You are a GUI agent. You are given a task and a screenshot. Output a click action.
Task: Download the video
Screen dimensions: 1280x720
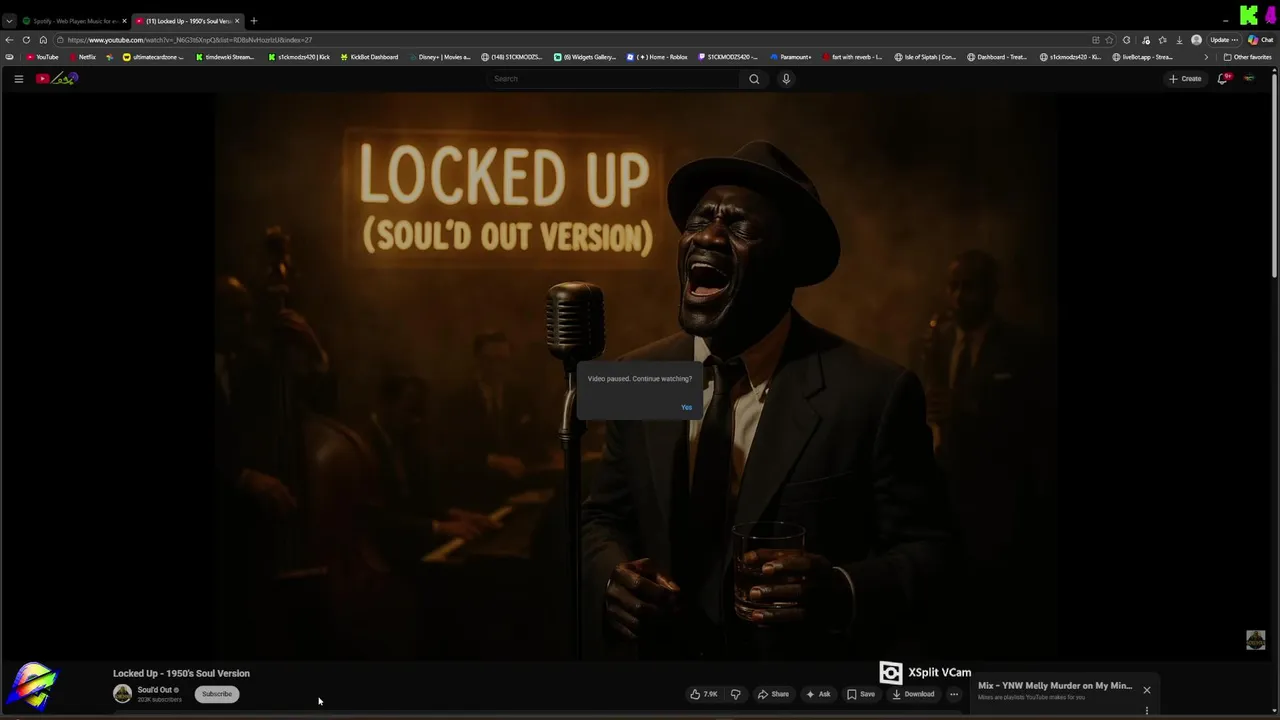click(913, 694)
